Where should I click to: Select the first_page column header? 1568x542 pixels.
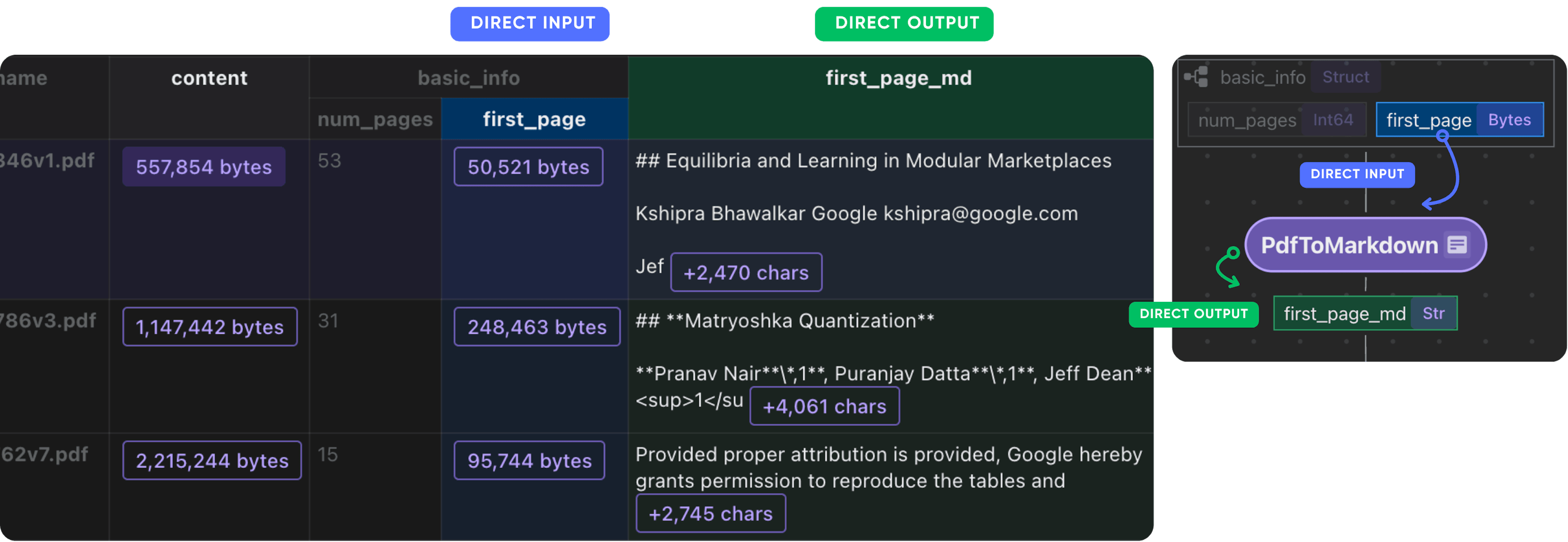coord(534,119)
